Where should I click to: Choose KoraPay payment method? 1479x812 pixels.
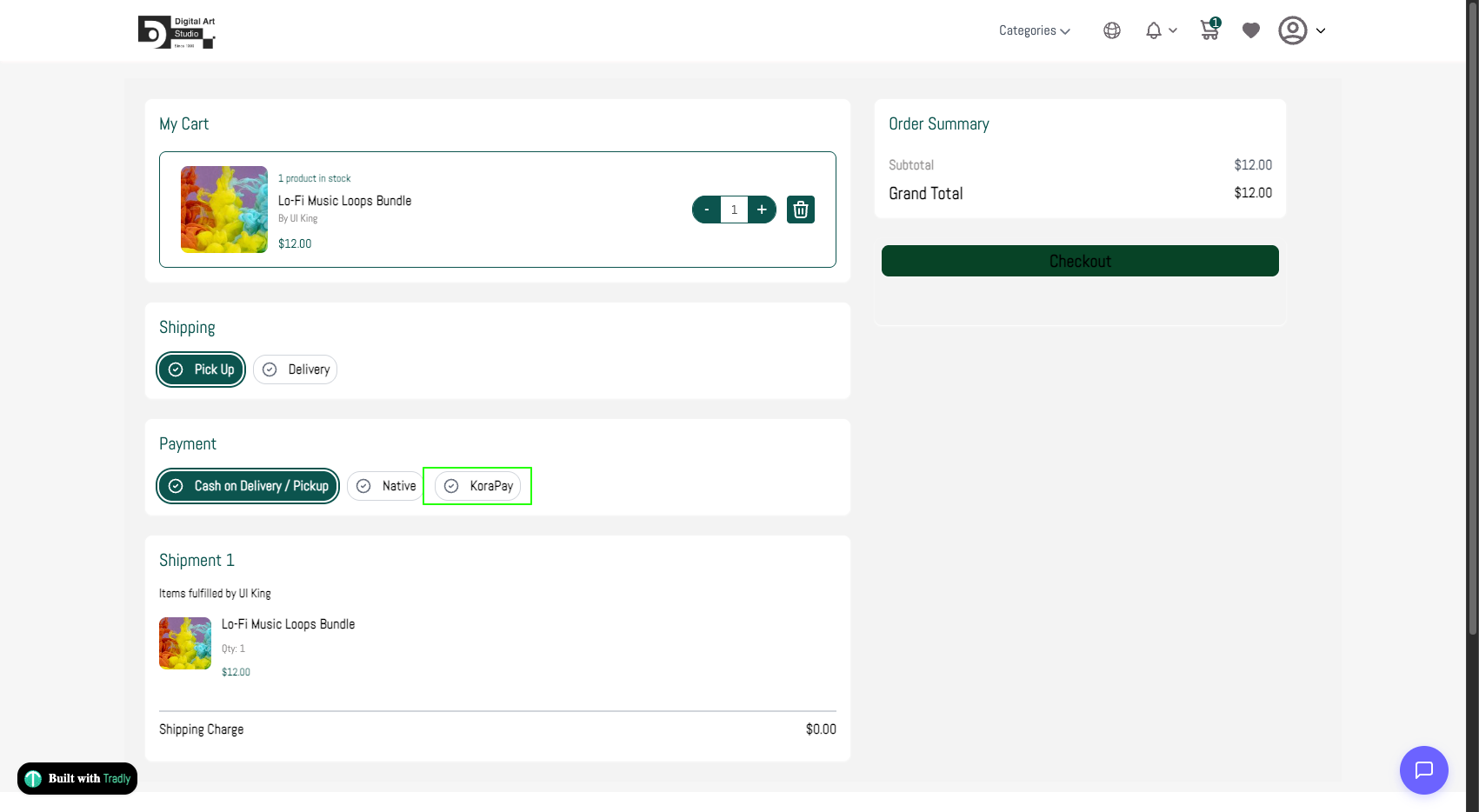pyautogui.click(x=477, y=486)
